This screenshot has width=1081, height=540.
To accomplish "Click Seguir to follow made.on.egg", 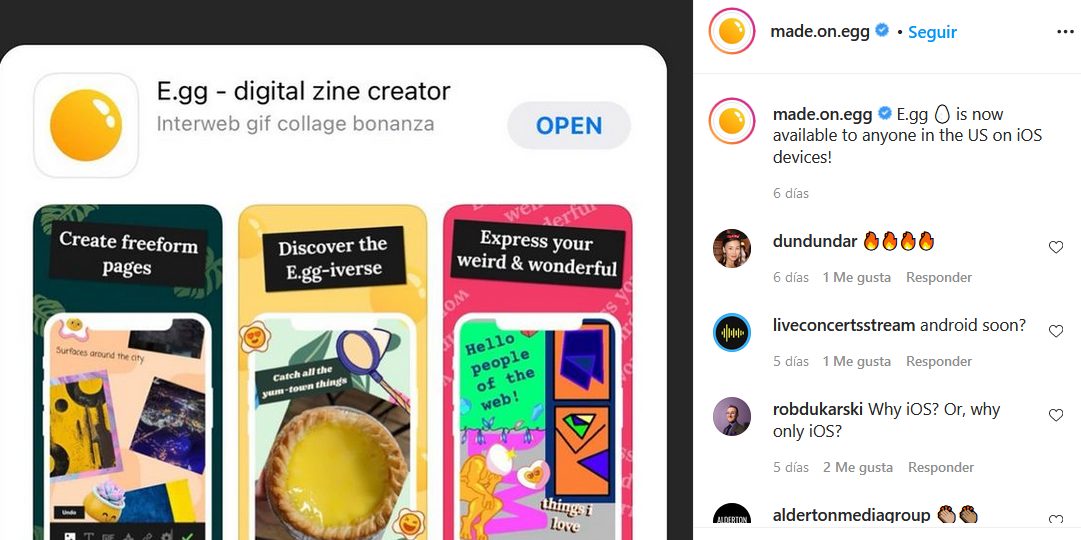I will coord(932,32).
